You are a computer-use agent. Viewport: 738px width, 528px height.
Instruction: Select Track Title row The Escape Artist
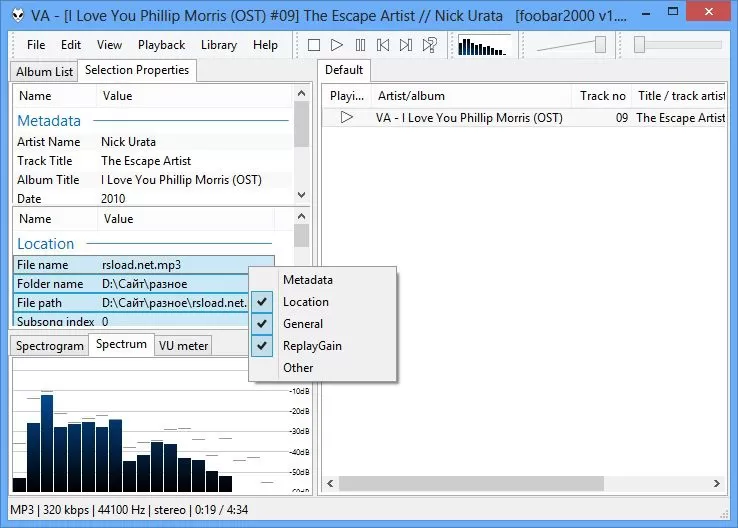coord(152,161)
